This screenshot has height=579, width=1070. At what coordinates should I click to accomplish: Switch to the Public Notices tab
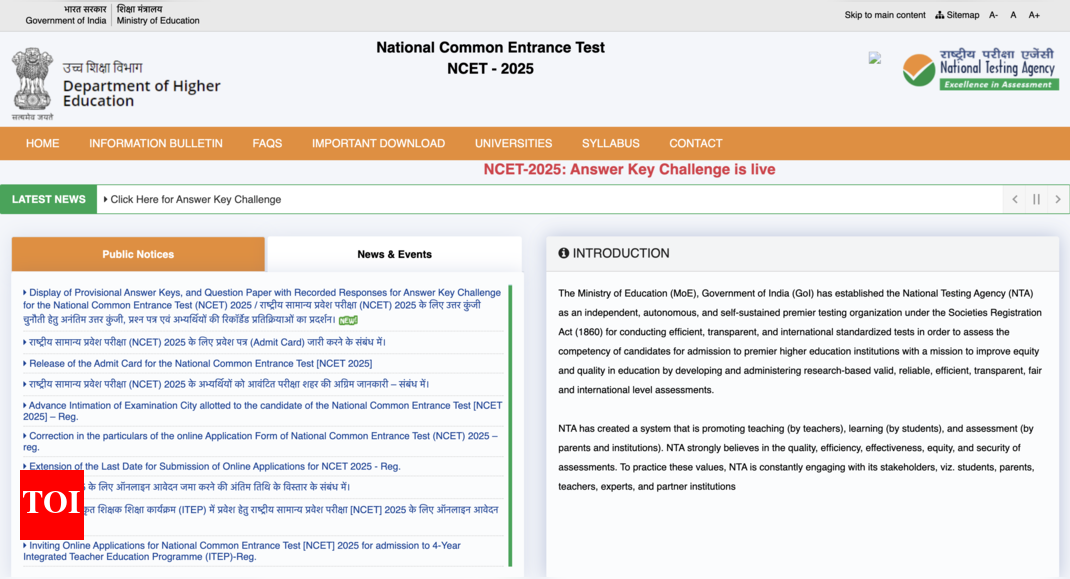tap(138, 254)
